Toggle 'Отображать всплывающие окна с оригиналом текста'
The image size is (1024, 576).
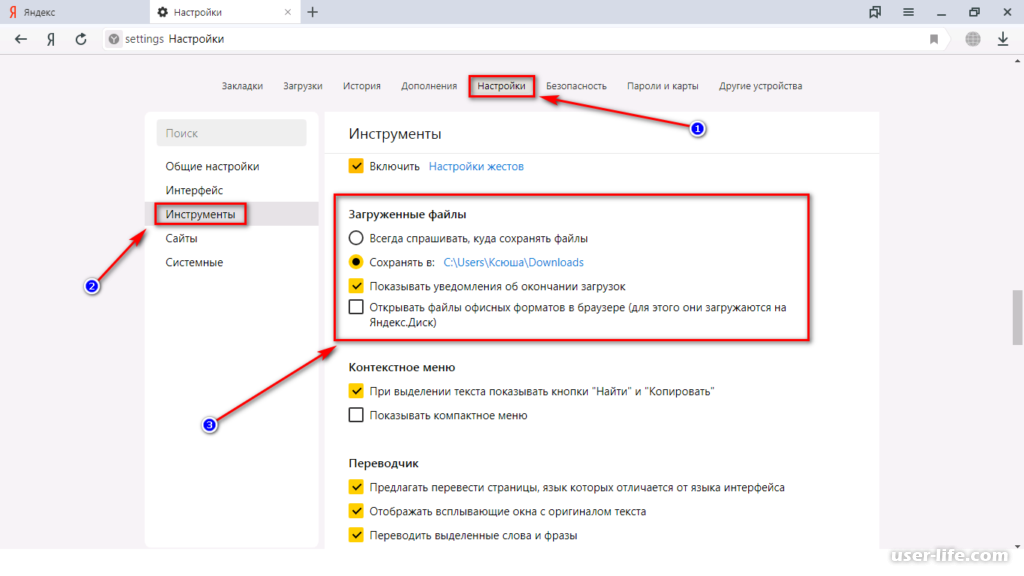(356, 511)
